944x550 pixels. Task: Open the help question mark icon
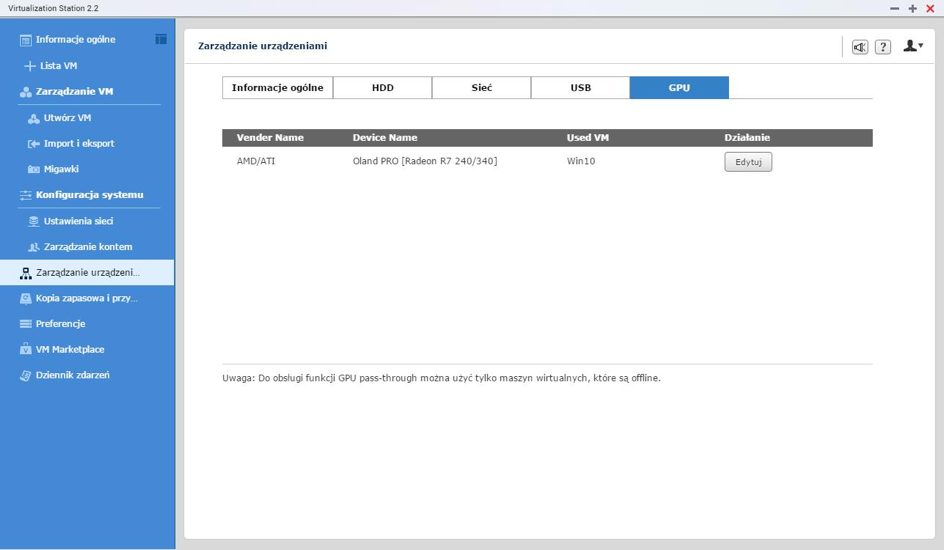coord(883,47)
